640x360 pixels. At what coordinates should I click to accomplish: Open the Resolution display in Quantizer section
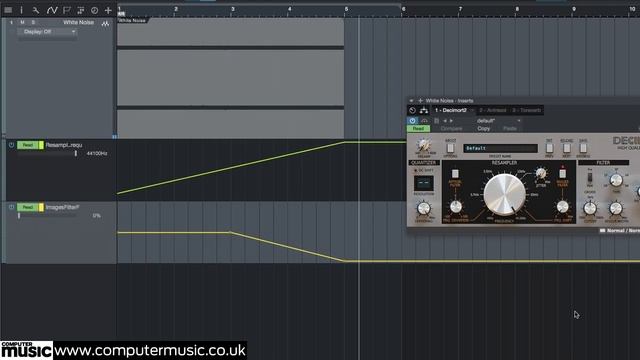[424, 183]
